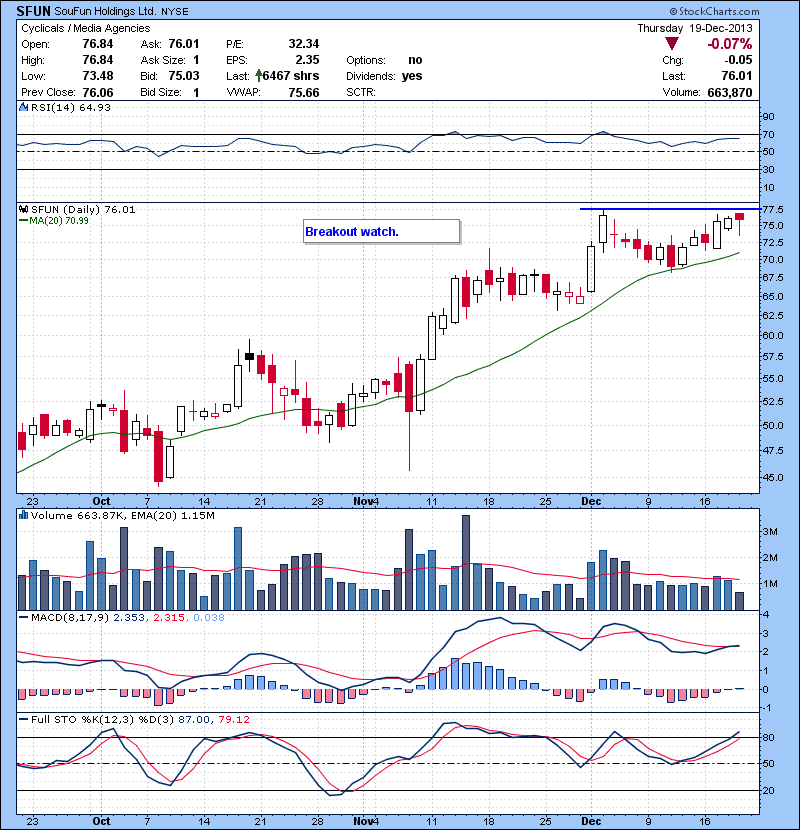Click the RSI indicator icon beside RSI(14)
The image size is (800, 830).
pos(24,107)
